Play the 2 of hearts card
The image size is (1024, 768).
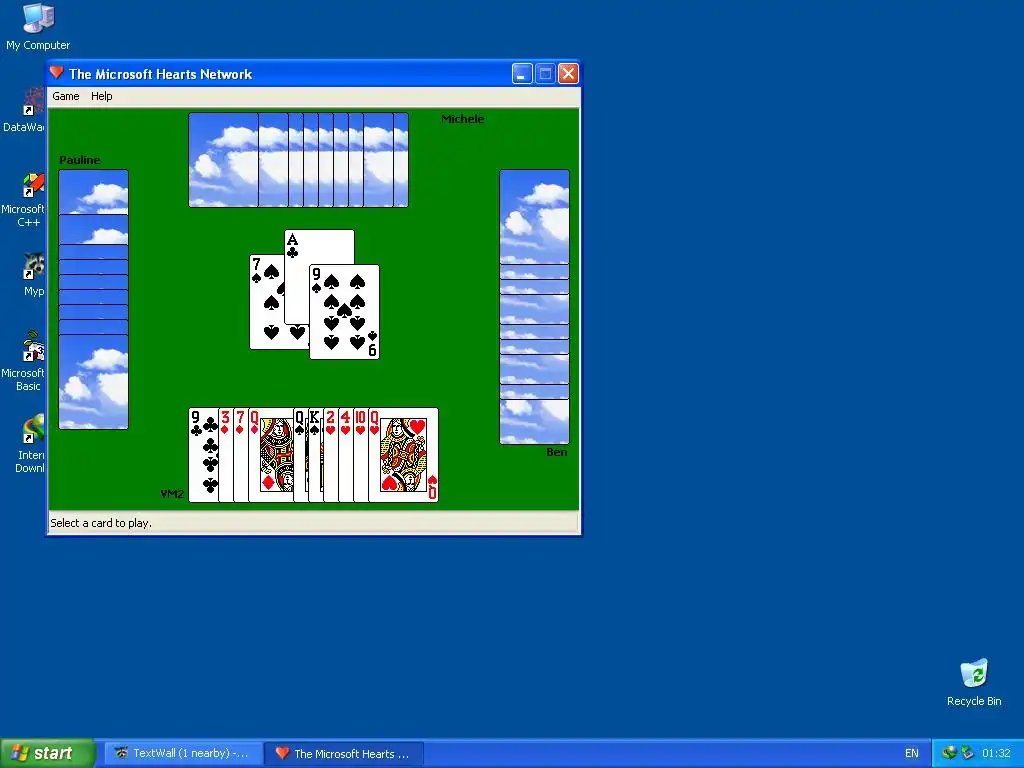click(x=330, y=455)
